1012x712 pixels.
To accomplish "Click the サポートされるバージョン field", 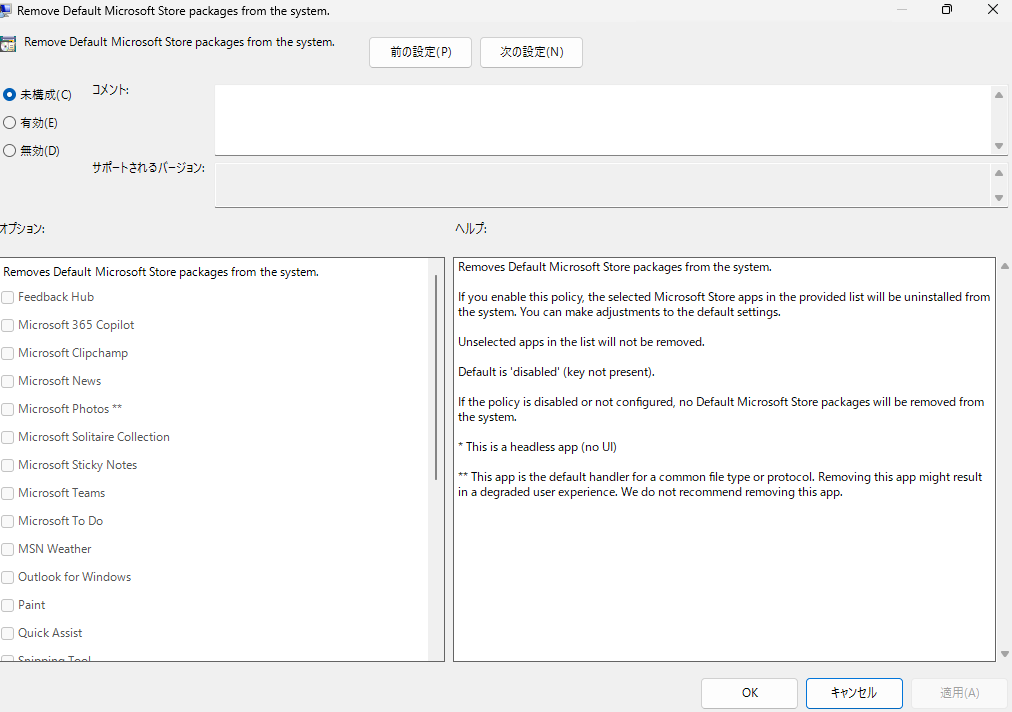I will (x=602, y=185).
